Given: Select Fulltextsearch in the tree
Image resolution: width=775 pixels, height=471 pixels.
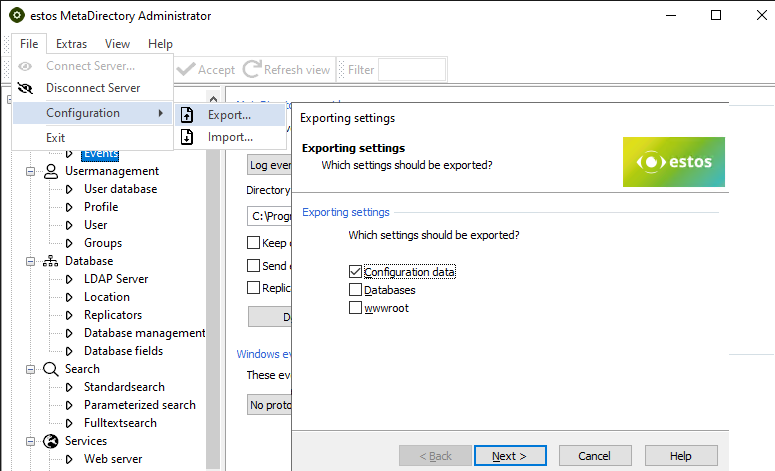Looking at the screenshot, I should 120,423.
